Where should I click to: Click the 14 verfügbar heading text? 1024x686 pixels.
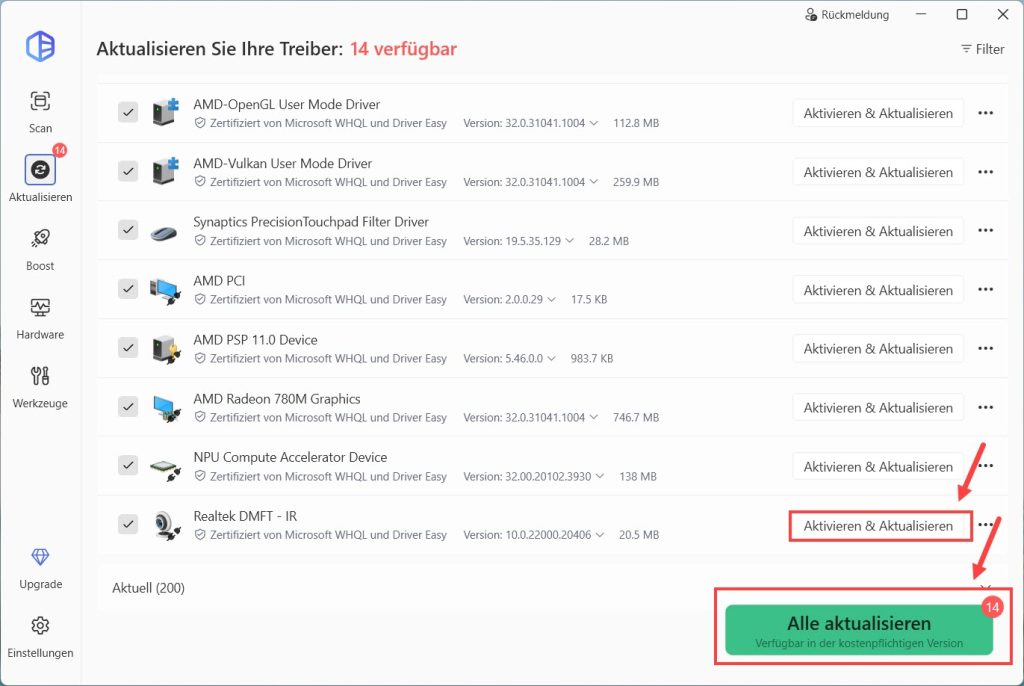tap(403, 49)
